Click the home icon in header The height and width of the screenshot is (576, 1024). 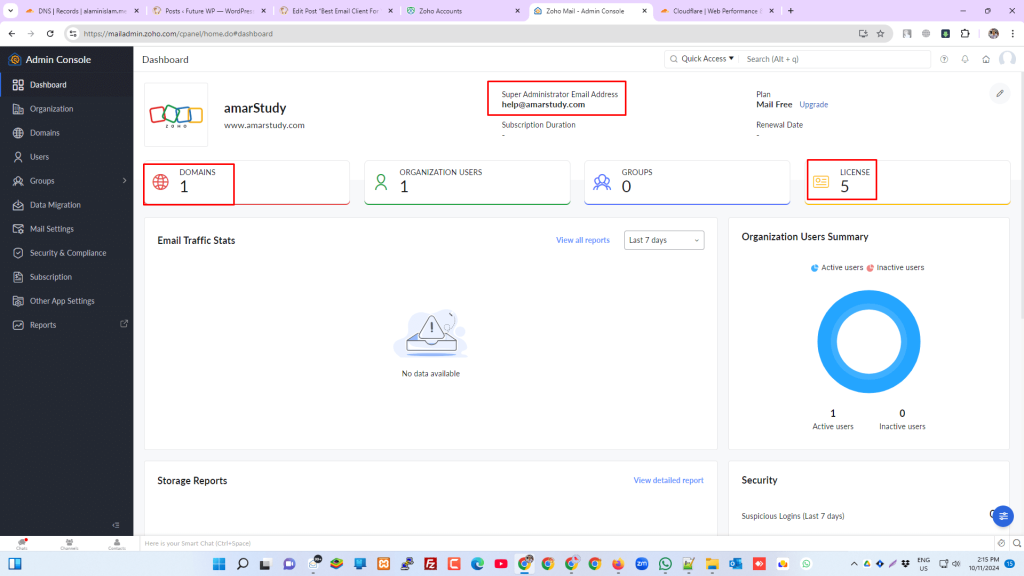[985, 59]
